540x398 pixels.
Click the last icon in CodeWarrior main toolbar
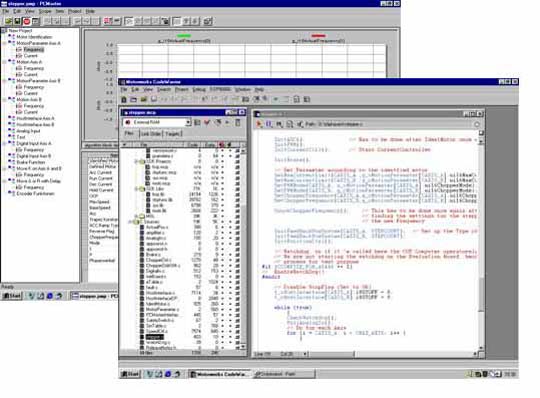(307, 100)
